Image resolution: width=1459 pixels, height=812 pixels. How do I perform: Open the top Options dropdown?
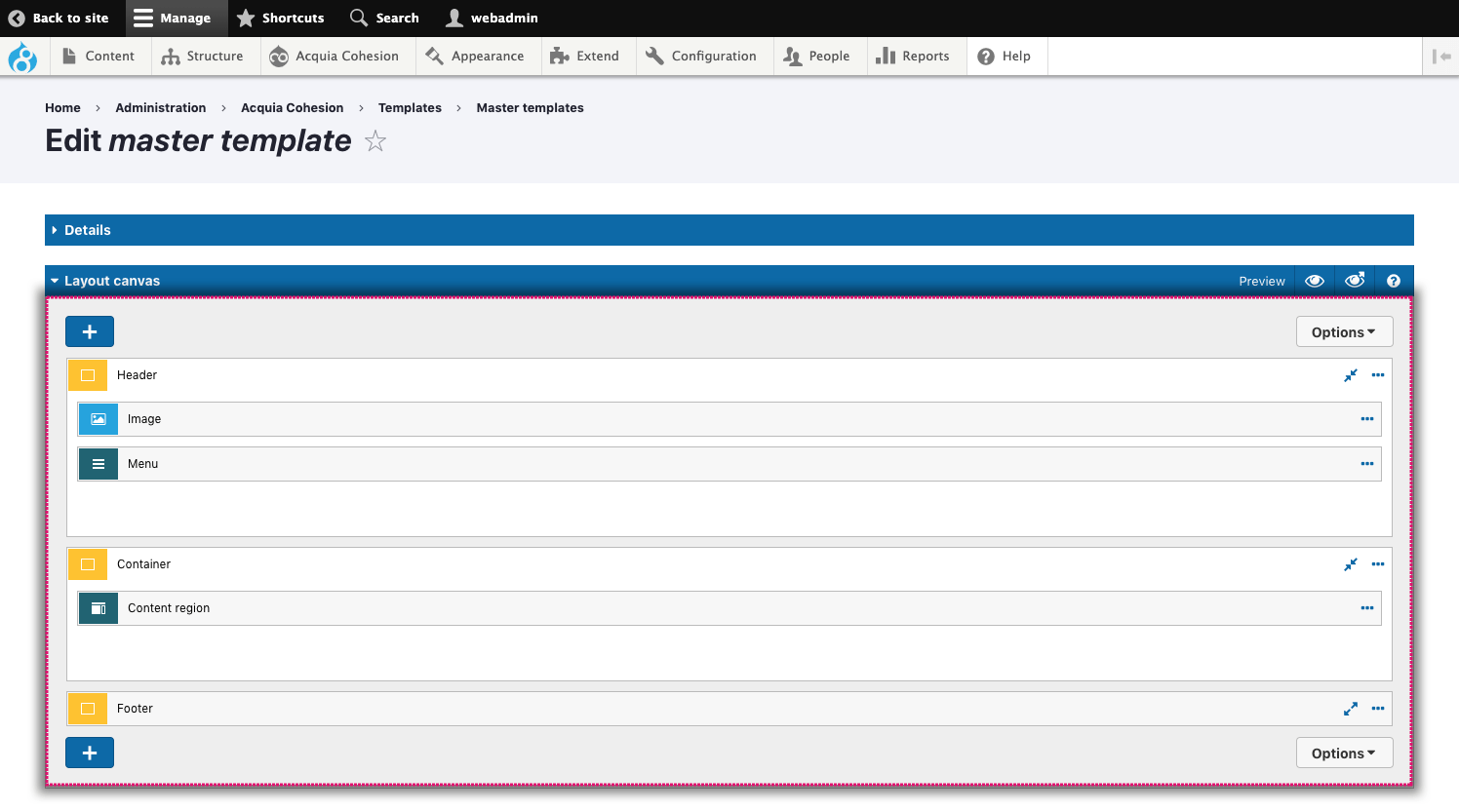click(x=1343, y=331)
